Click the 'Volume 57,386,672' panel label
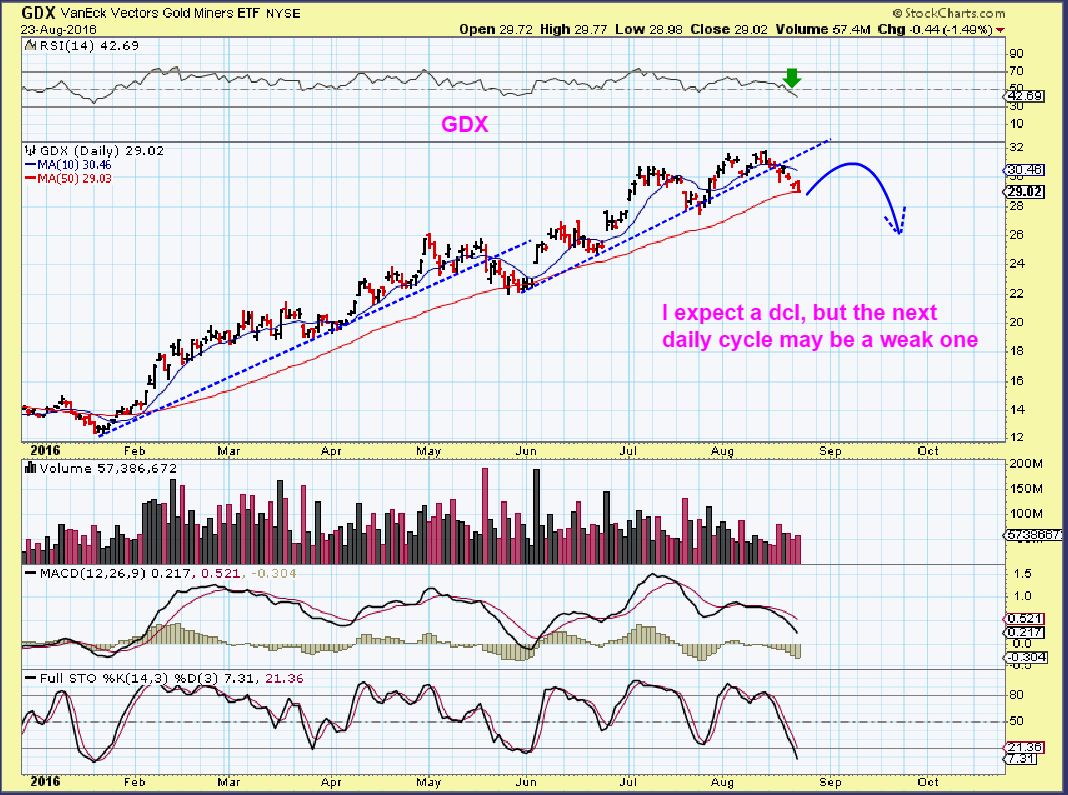The width and height of the screenshot is (1068, 795). (x=108, y=469)
